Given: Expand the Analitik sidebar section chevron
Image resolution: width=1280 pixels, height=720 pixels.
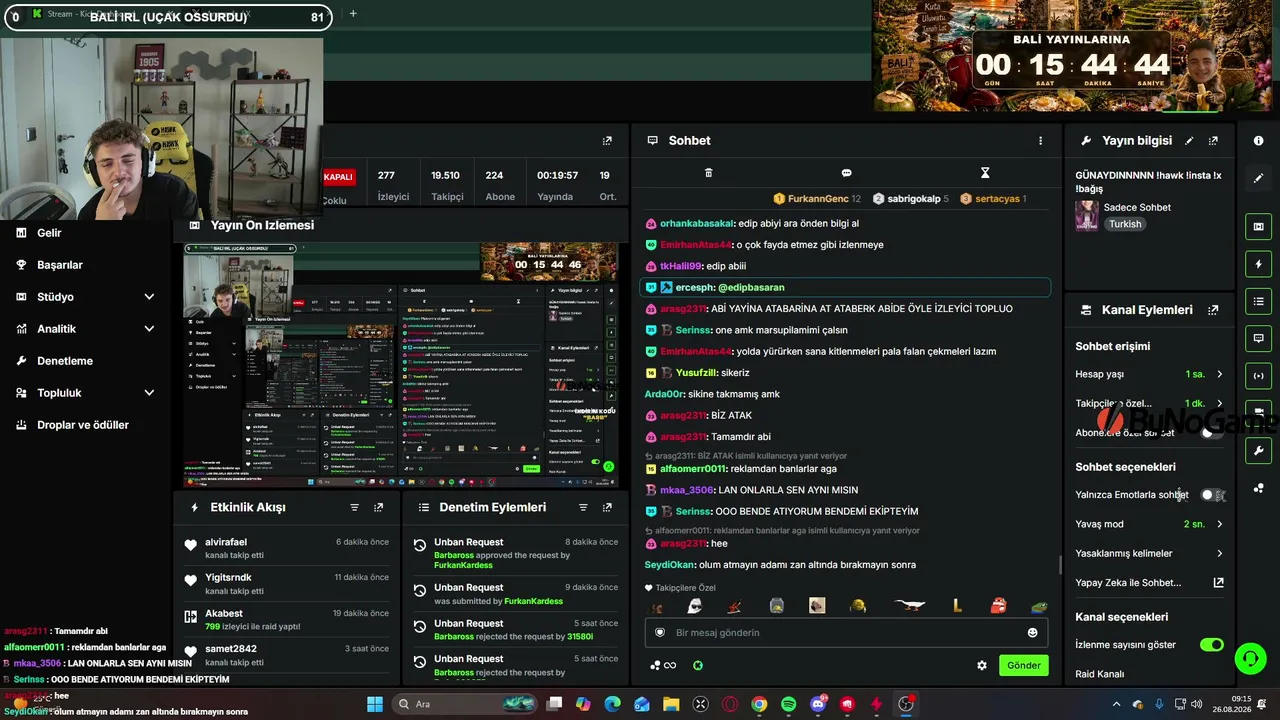Looking at the screenshot, I should [149, 329].
